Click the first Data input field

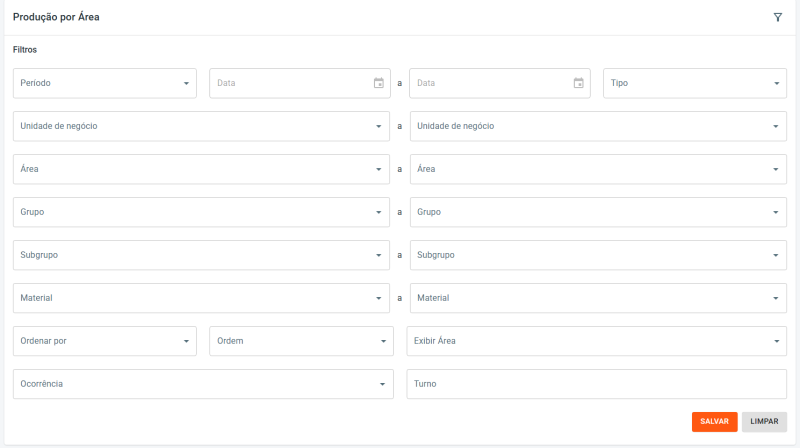coord(290,83)
